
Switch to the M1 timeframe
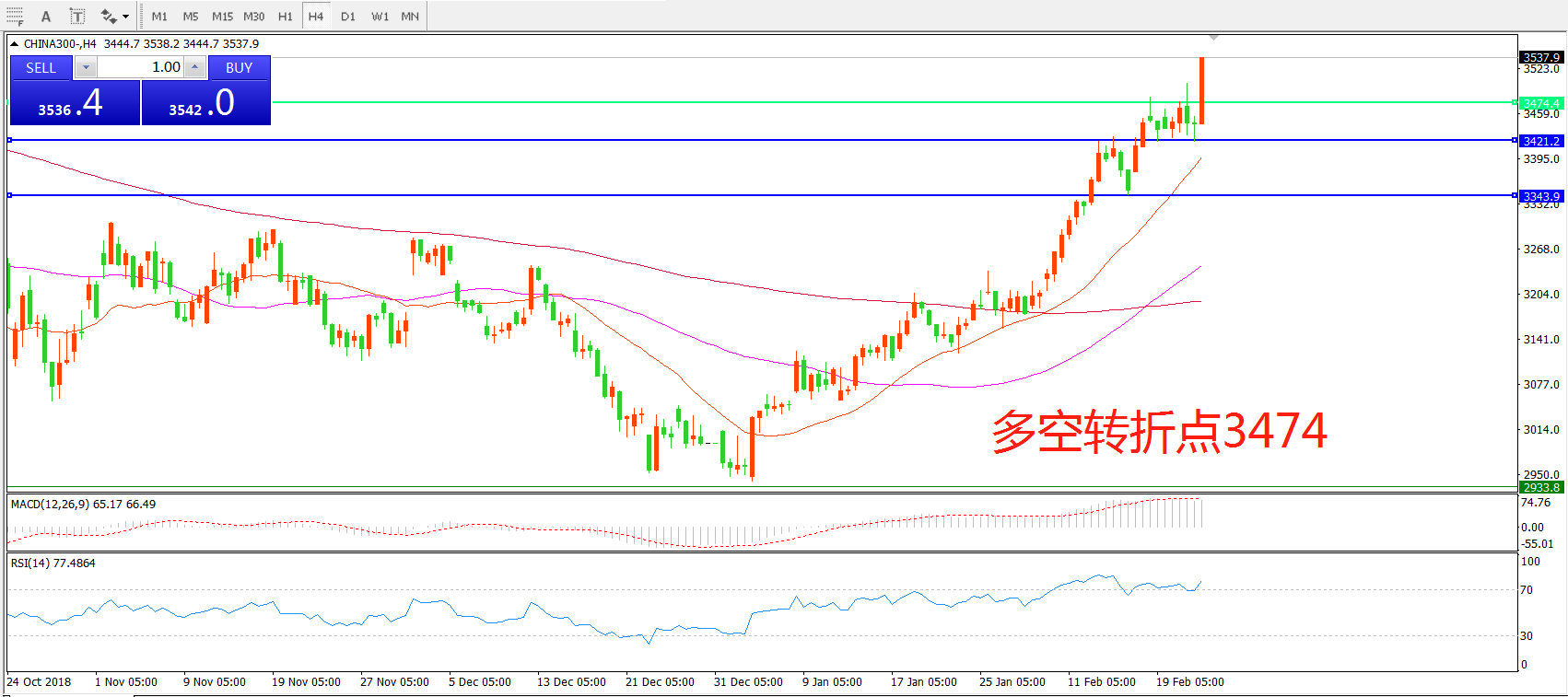(159, 17)
